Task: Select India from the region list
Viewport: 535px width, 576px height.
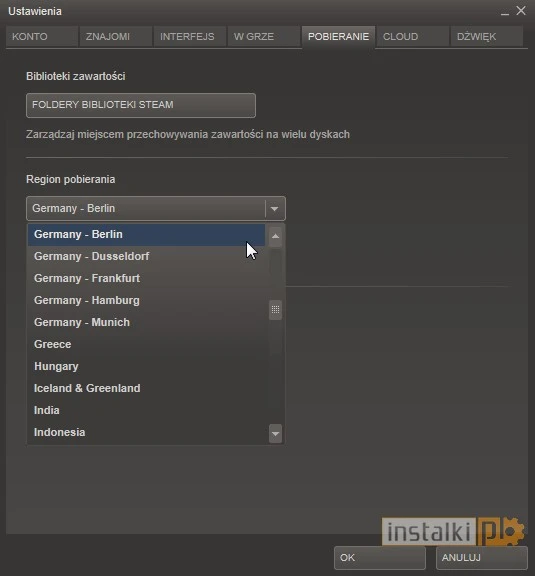Action: coord(146,410)
